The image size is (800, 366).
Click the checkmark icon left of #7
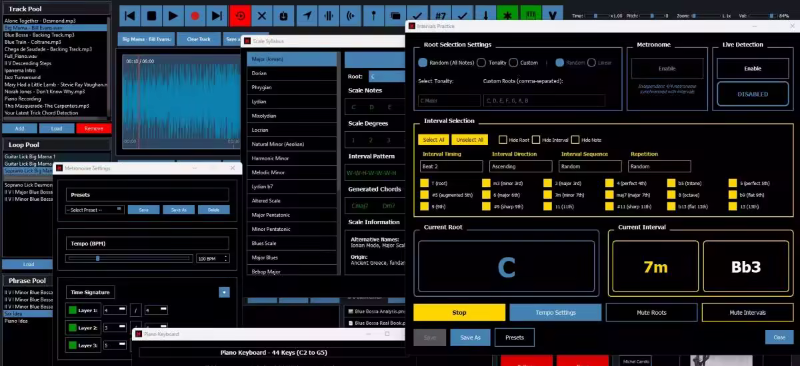click(418, 14)
